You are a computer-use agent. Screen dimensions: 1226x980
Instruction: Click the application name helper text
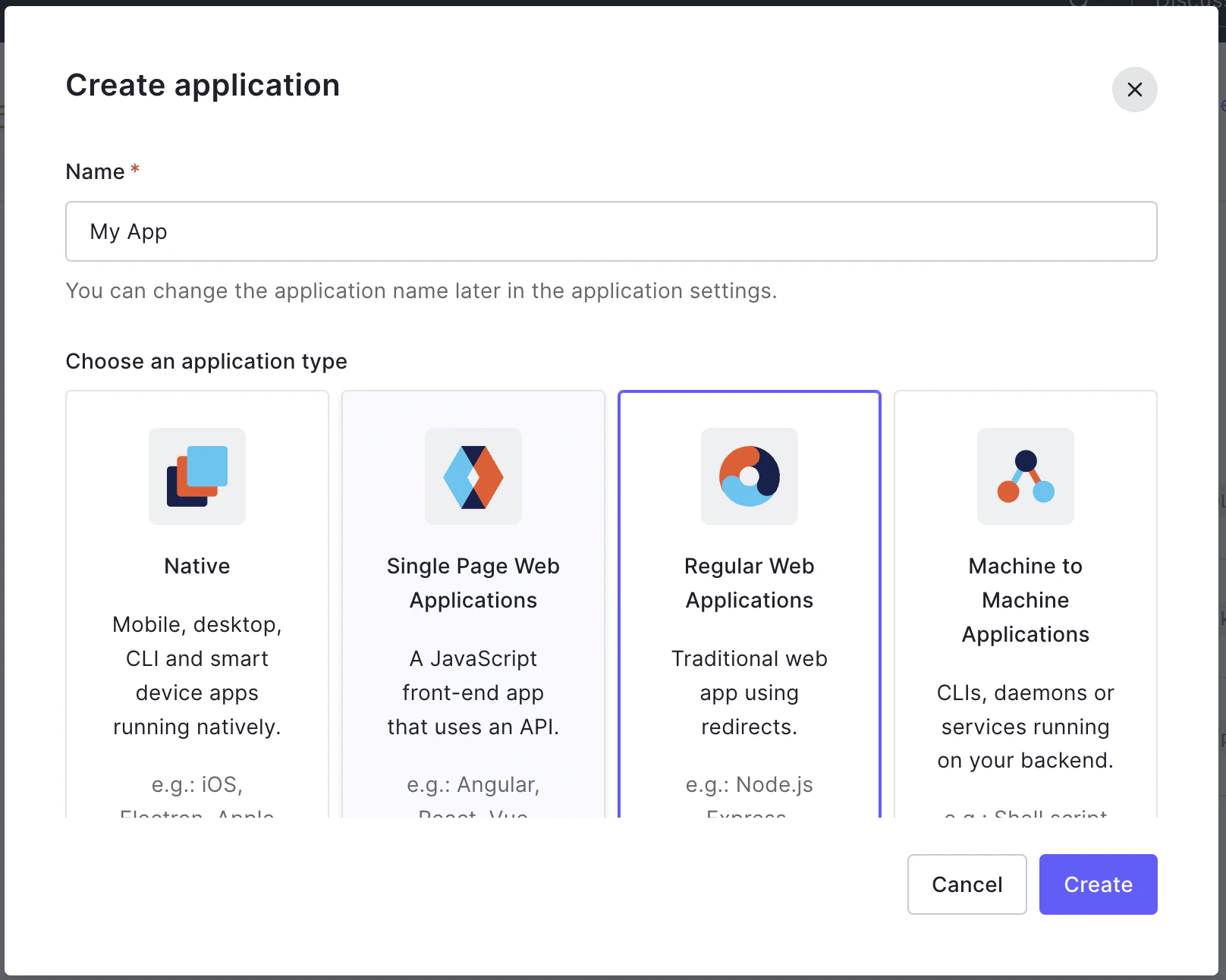point(422,291)
